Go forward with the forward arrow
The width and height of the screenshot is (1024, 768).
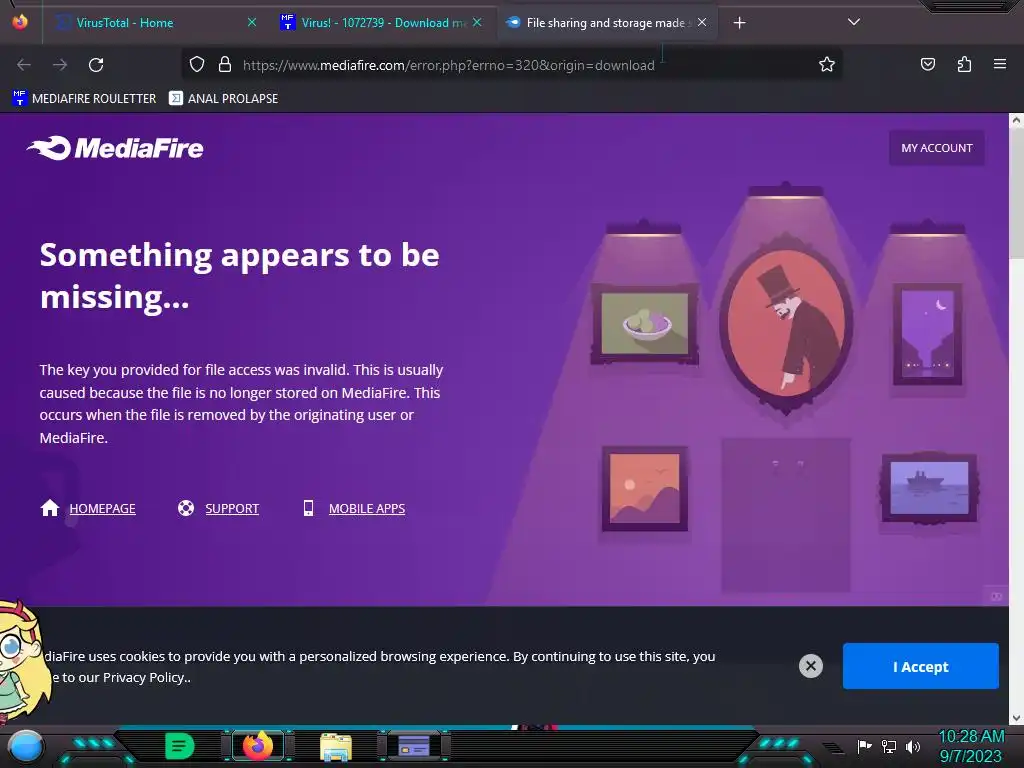[x=60, y=65]
